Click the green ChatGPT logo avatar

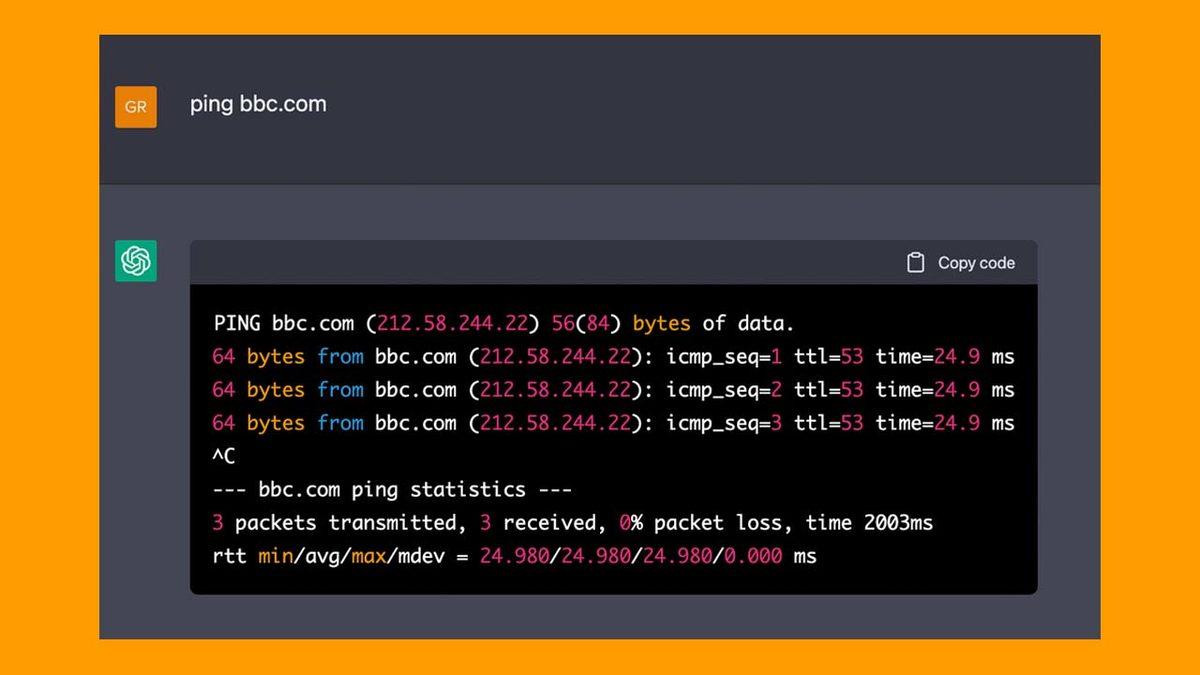[136, 261]
